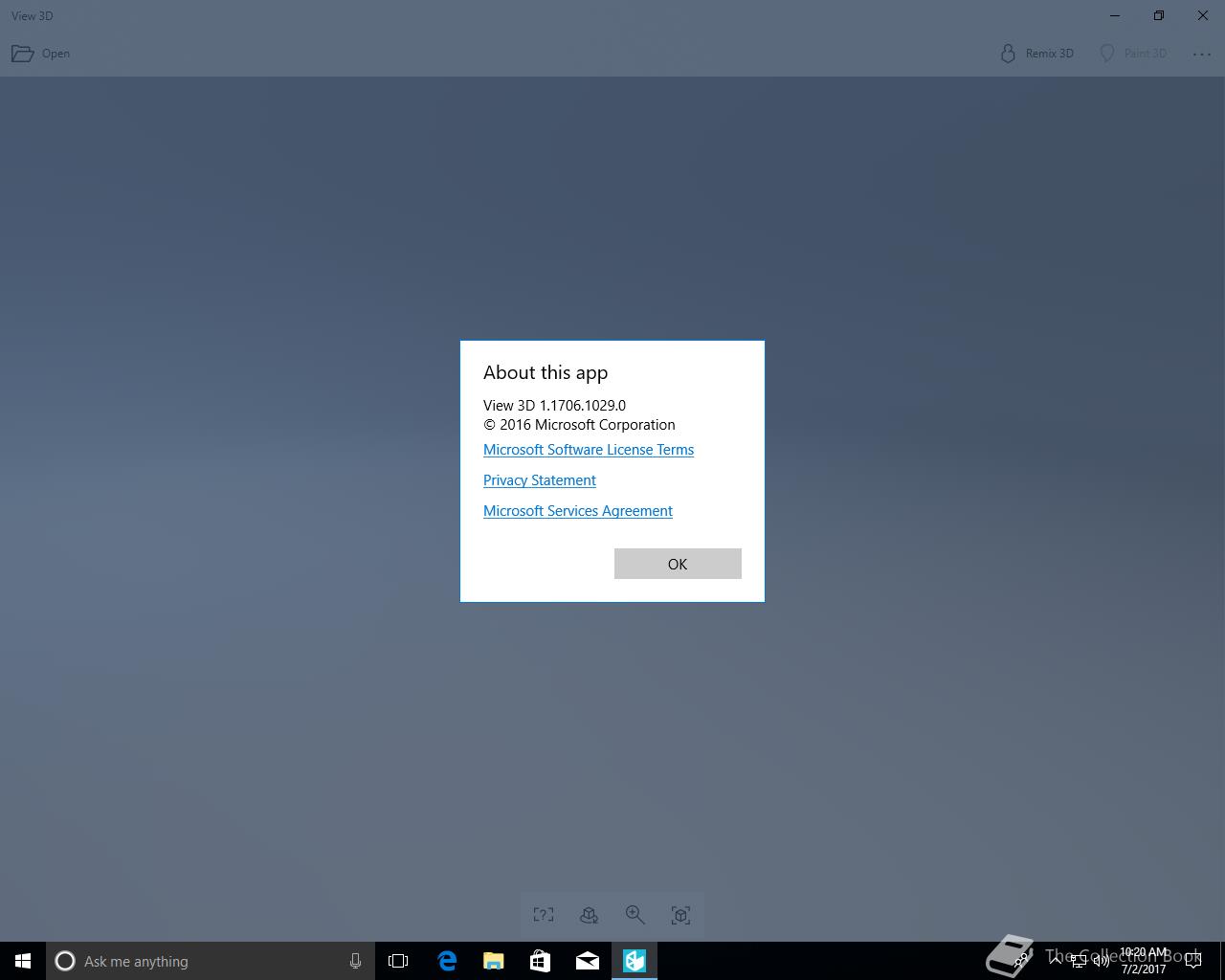Expand the three-dots more options menu
Screen dimensions: 1225x980
click(x=1202, y=54)
